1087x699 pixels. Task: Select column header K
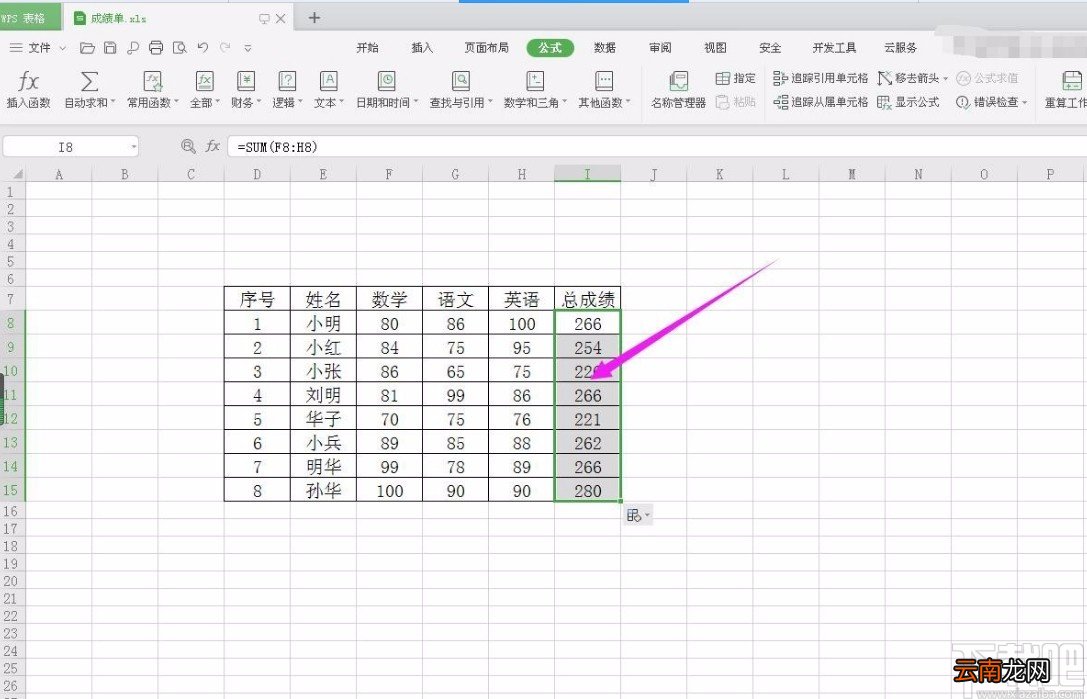click(720, 174)
